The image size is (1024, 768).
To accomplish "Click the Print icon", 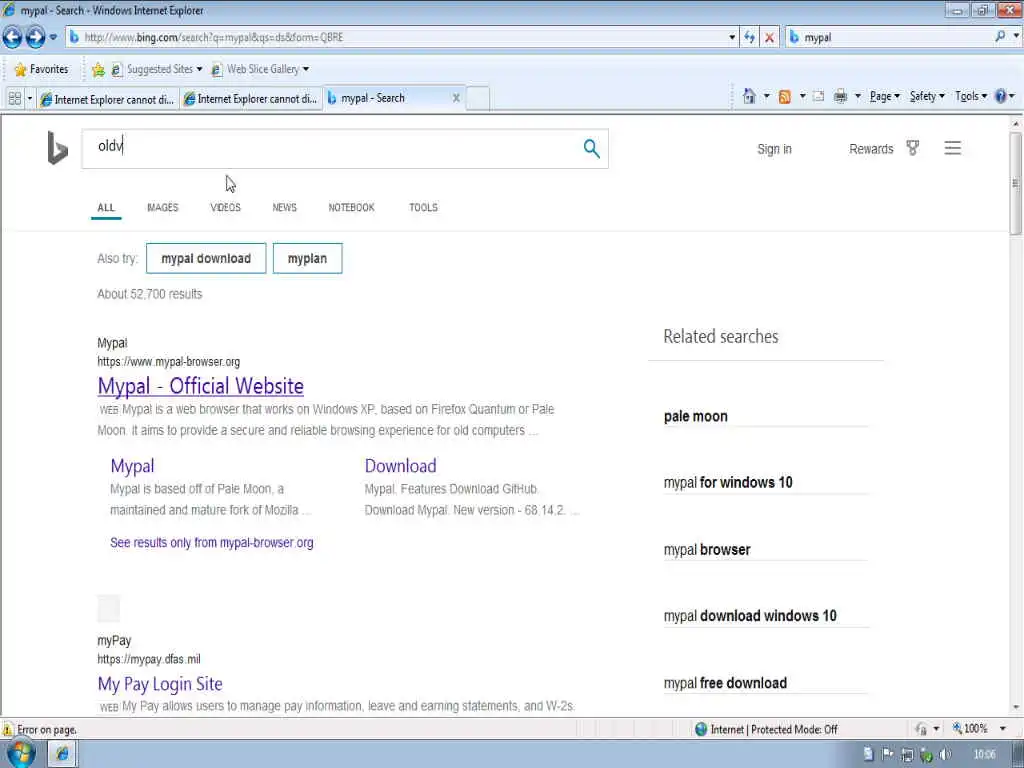I will tap(840, 97).
